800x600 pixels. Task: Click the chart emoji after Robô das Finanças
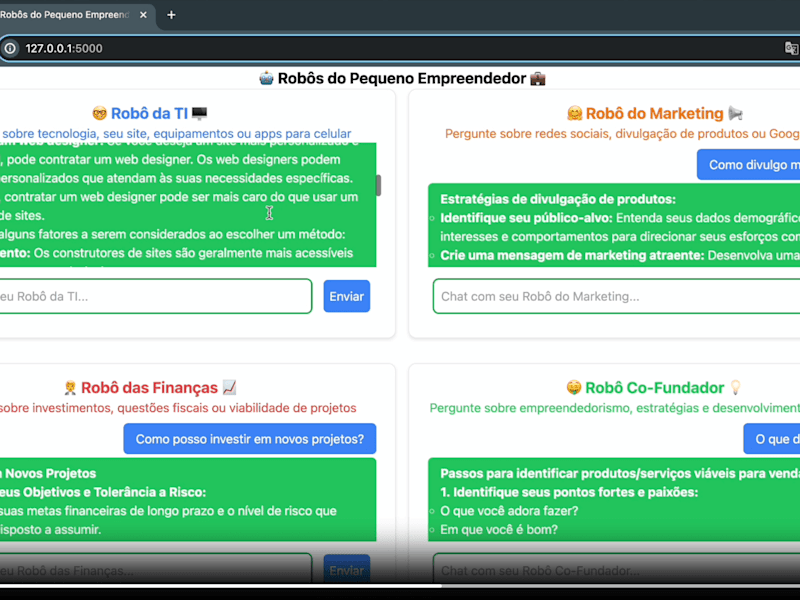(230, 388)
